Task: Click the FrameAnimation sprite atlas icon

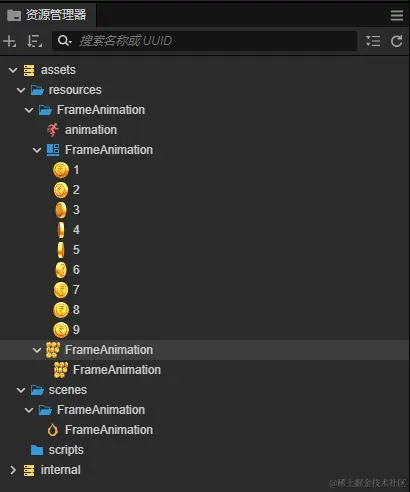Action: tap(53, 150)
